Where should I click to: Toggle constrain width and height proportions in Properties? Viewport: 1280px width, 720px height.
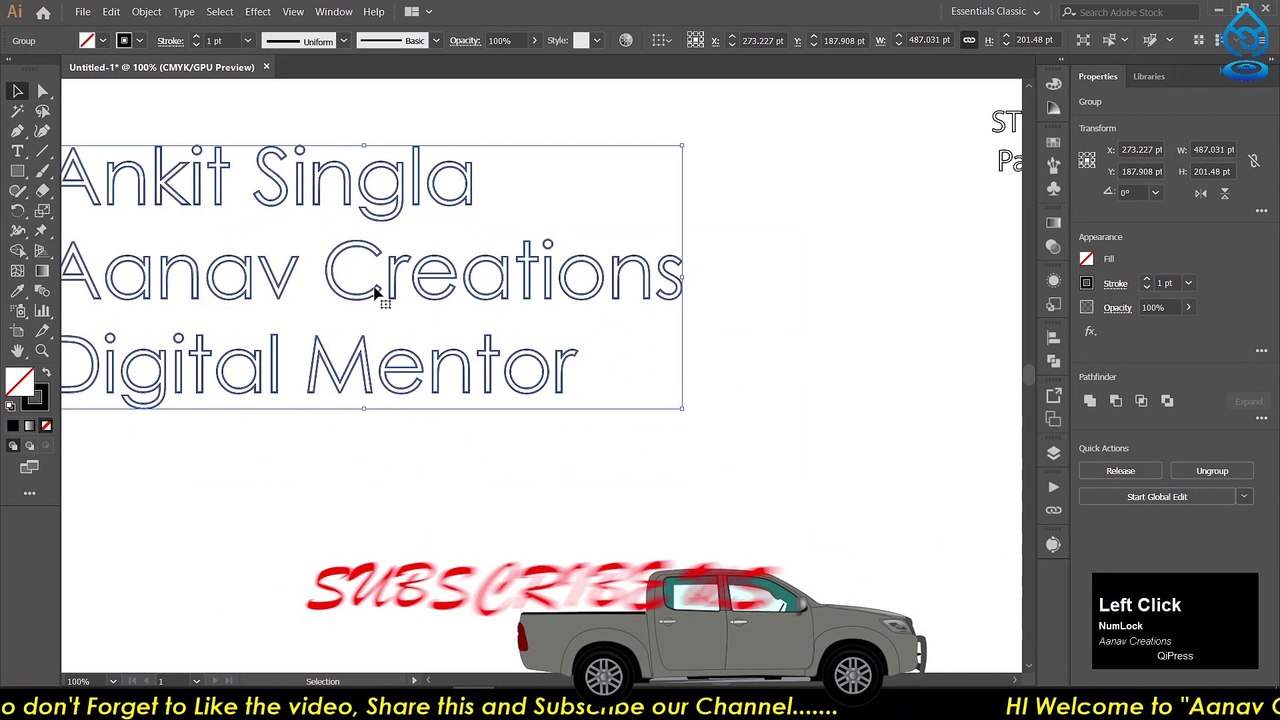pos(1254,161)
